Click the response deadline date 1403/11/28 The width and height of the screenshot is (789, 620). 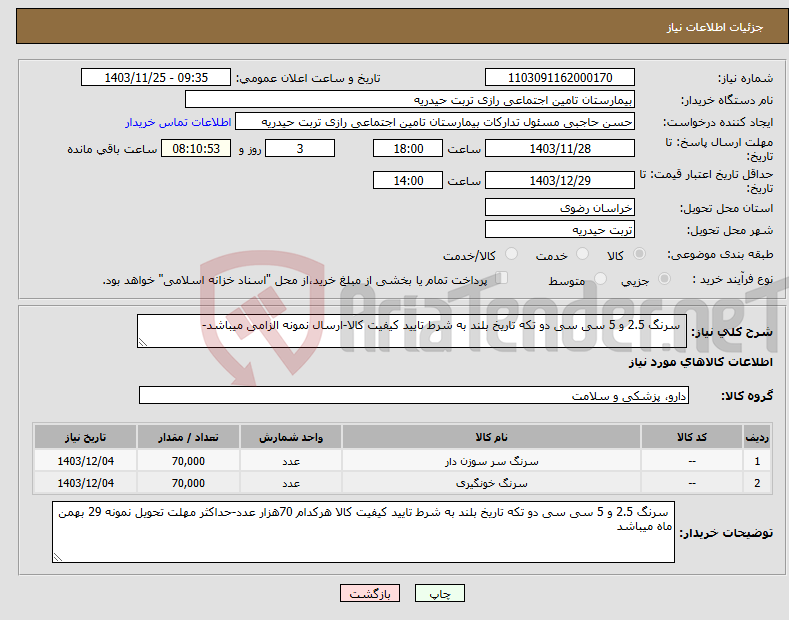560,148
